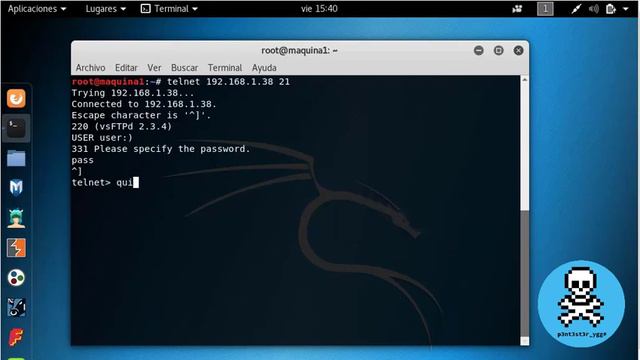Viewport: 640px width, 360px height.
Task: Open the Terminal menu in window menubar
Action: click(225, 68)
